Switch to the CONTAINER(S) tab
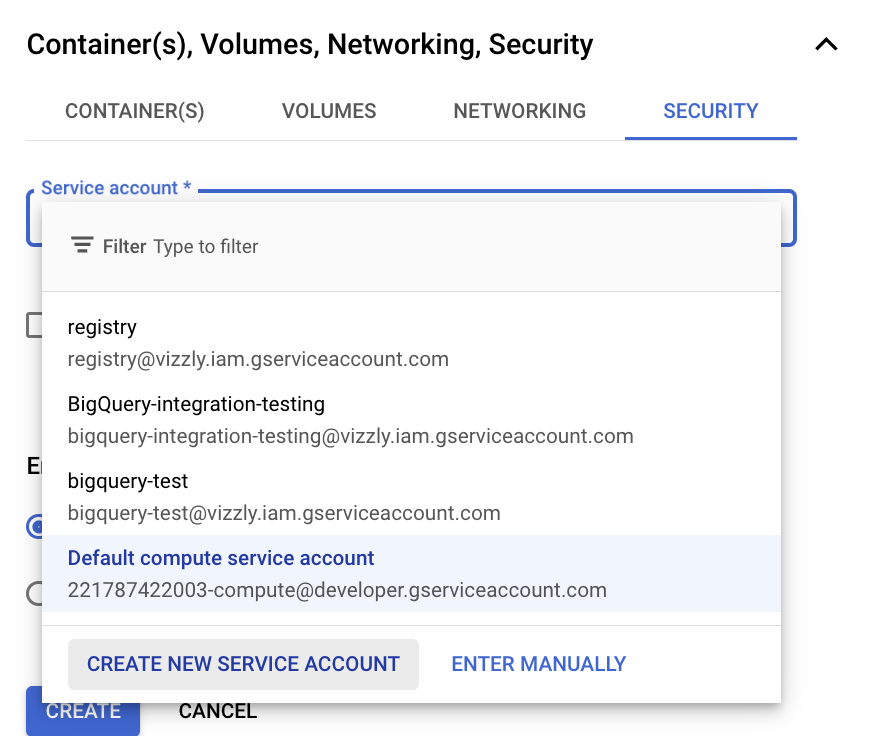Viewport: 886px width, 736px height. point(134,111)
